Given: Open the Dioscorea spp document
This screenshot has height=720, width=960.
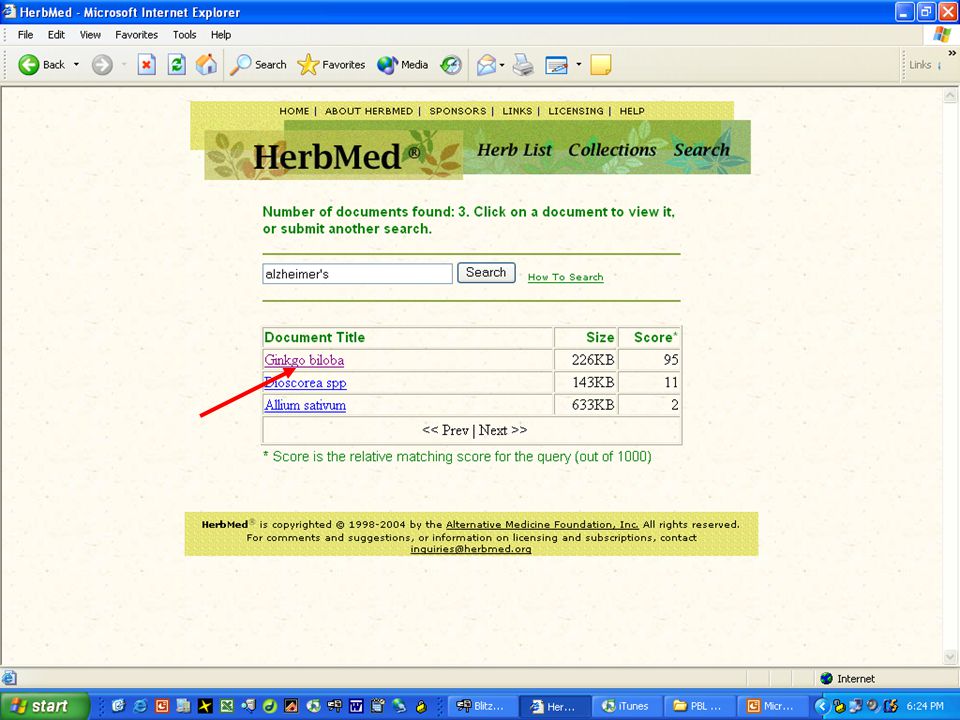Looking at the screenshot, I should pyautogui.click(x=305, y=383).
